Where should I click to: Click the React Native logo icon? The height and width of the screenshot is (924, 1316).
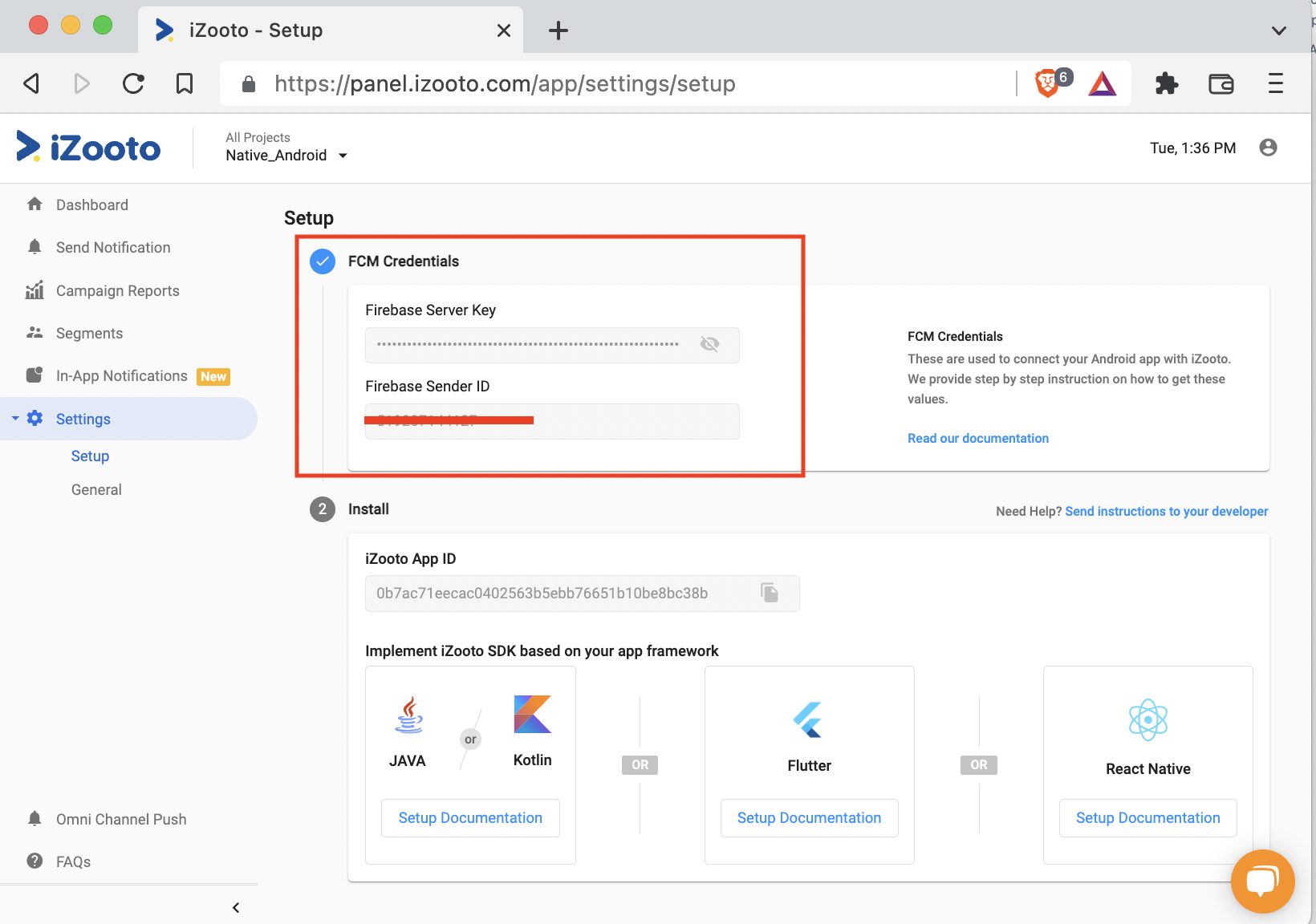pos(1148,719)
